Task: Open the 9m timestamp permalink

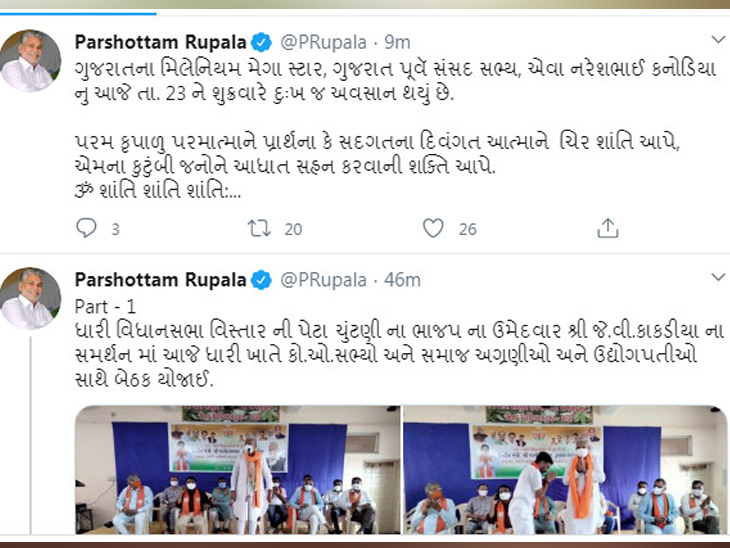Action: 397,43
